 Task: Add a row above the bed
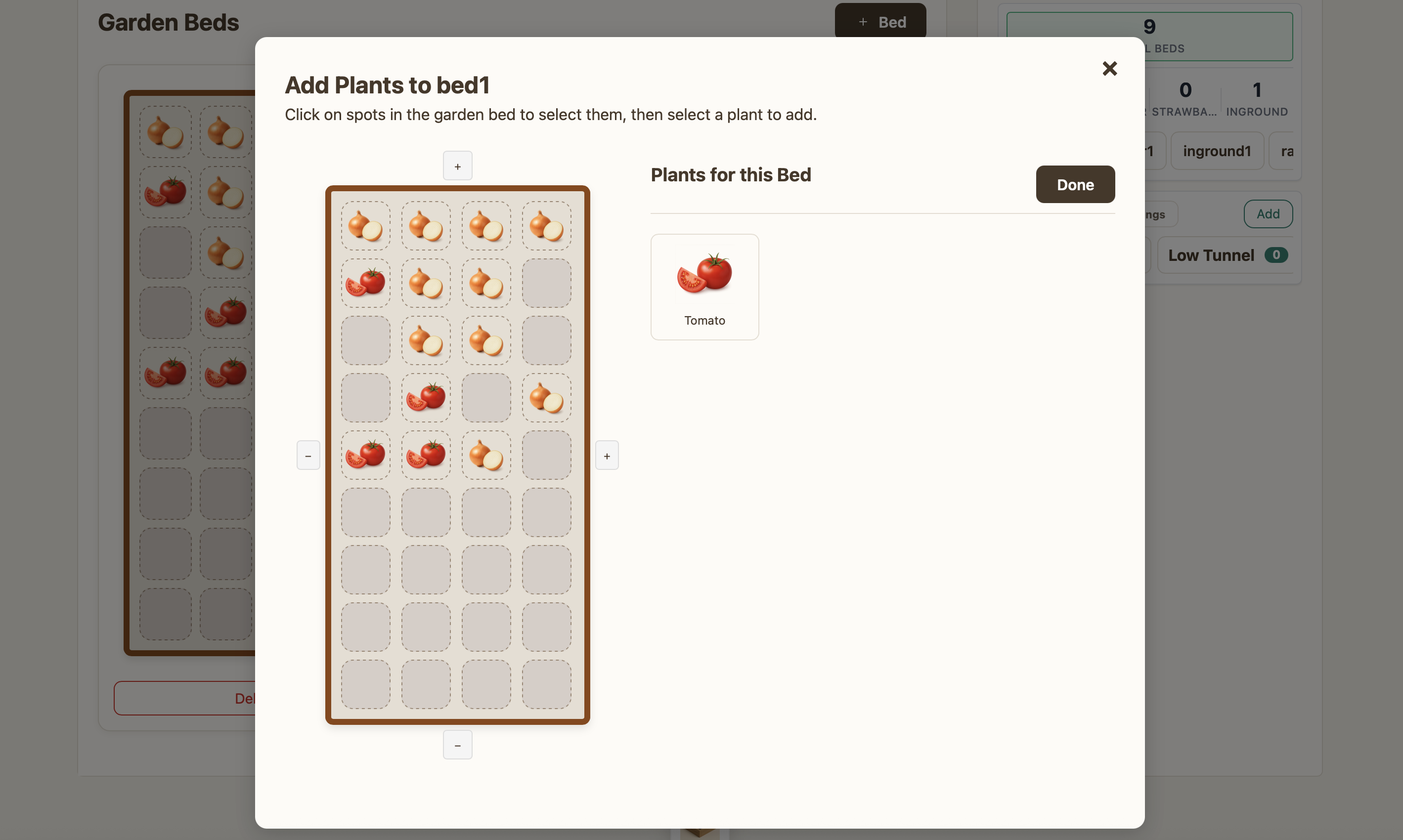click(457, 166)
